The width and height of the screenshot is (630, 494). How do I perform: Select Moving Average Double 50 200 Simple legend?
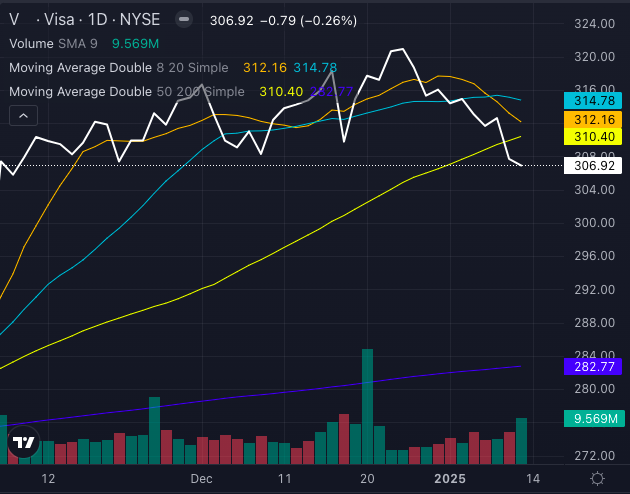(x=126, y=92)
